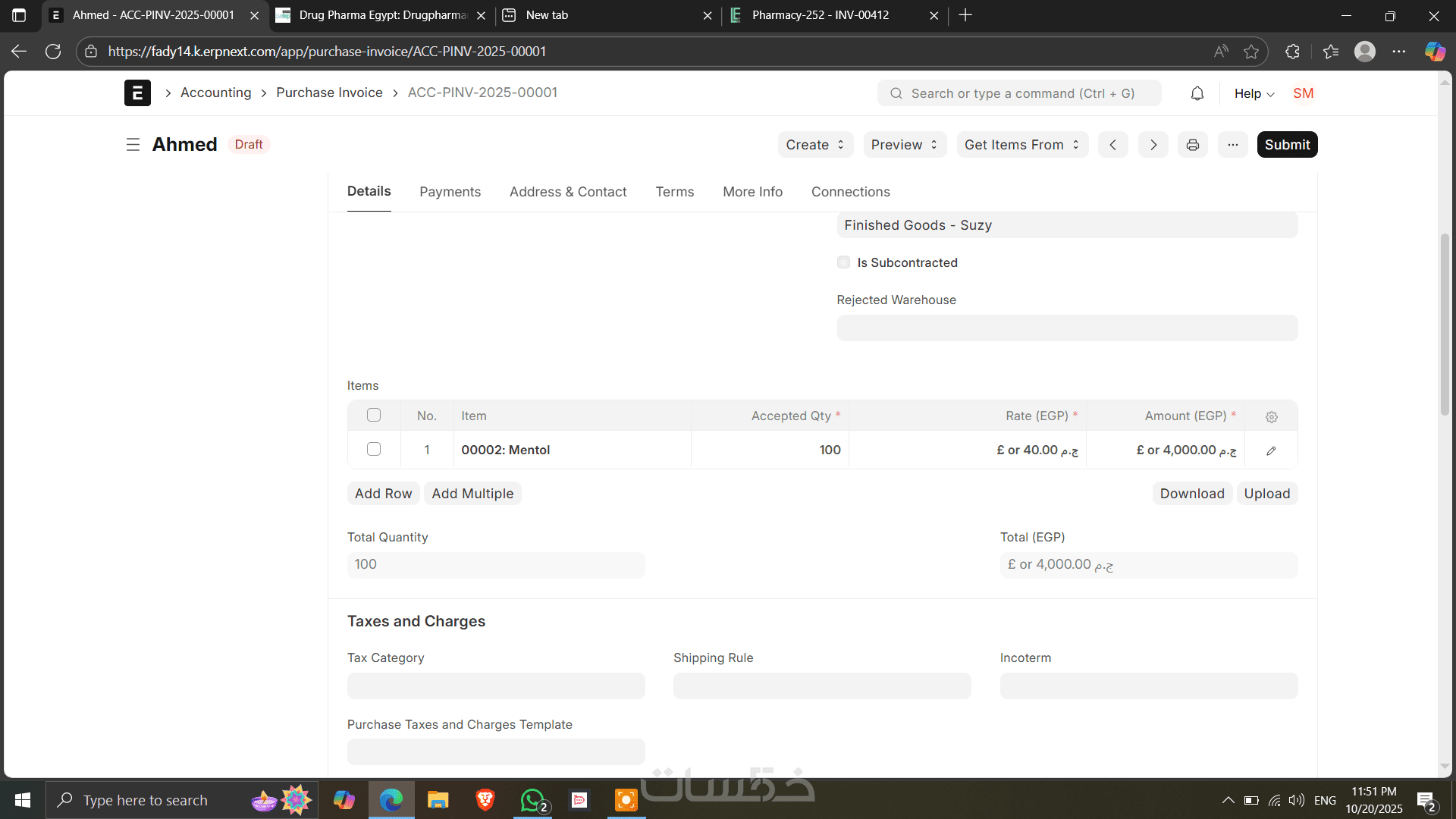Open the Preview dropdown
This screenshot has height=819, width=1456.
pyautogui.click(x=904, y=145)
